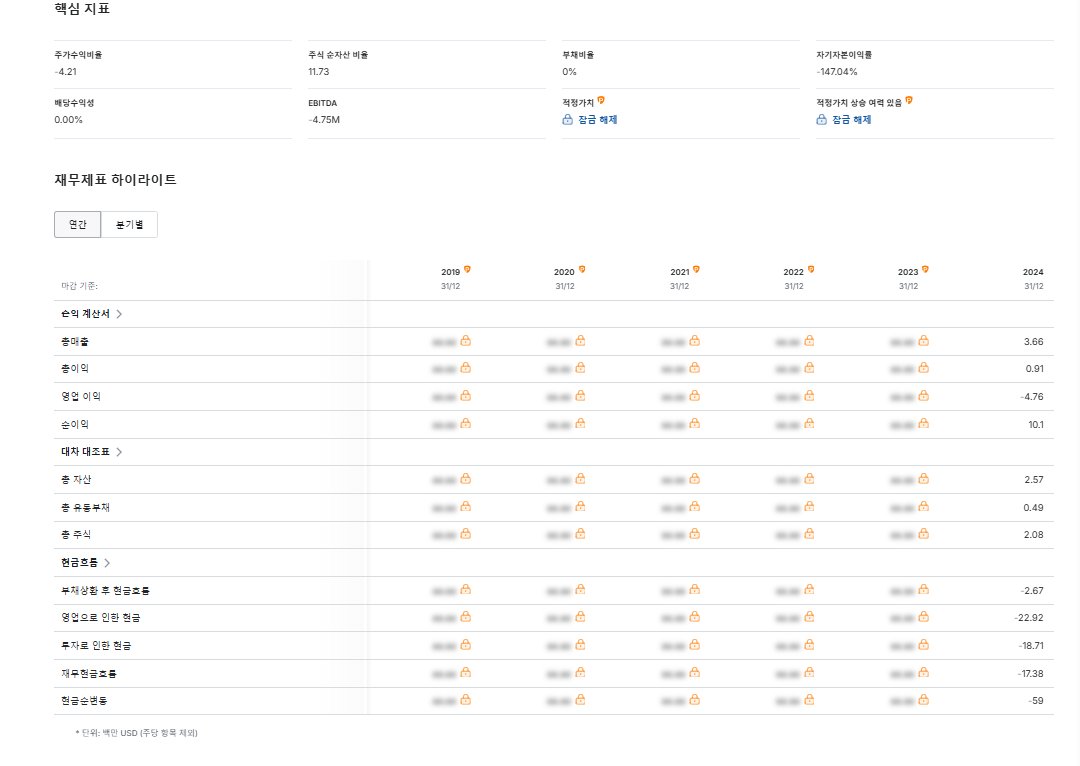Click the 2024 총이익 value 0.91
Viewport: 1080px width, 766px height.
coord(1034,369)
